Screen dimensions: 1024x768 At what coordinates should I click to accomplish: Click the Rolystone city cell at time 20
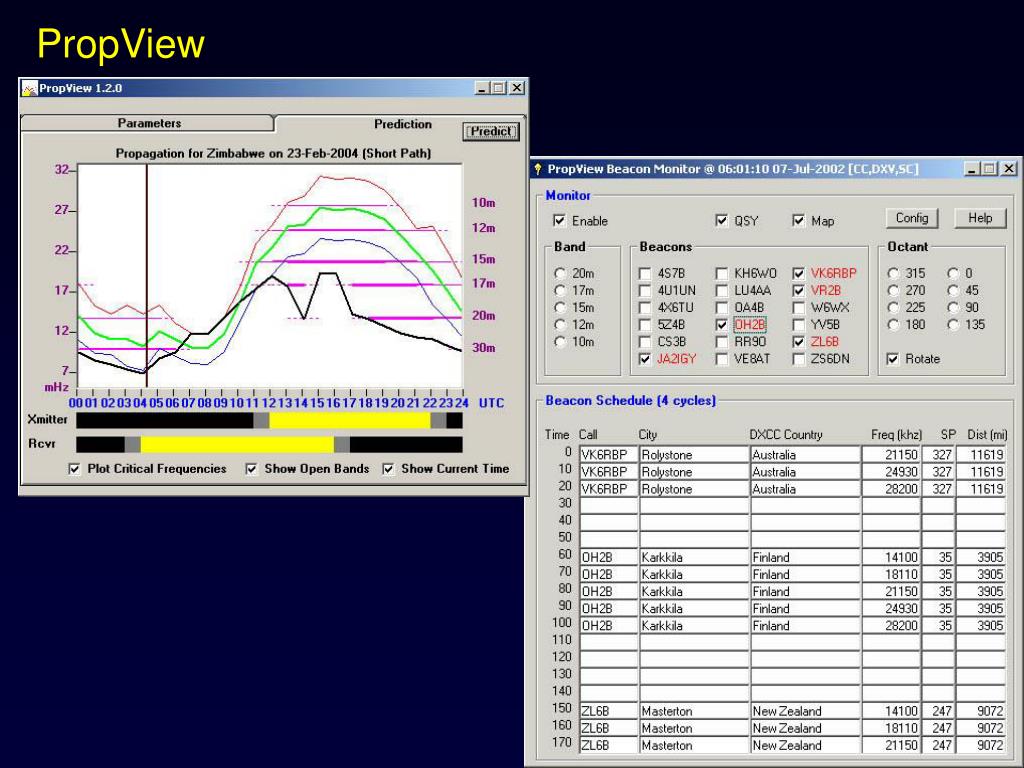pos(694,488)
